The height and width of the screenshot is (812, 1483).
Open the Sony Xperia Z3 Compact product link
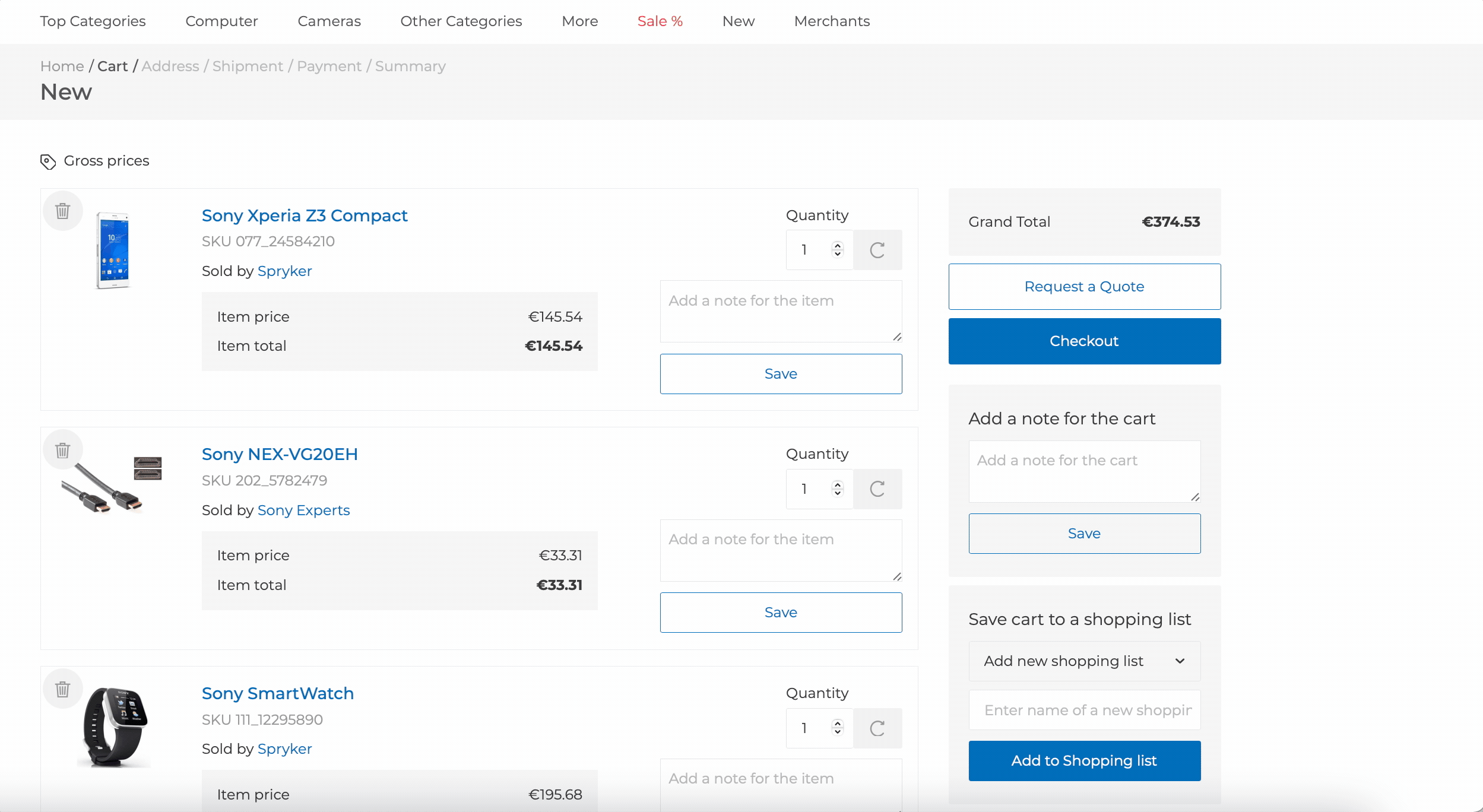tap(305, 215)
